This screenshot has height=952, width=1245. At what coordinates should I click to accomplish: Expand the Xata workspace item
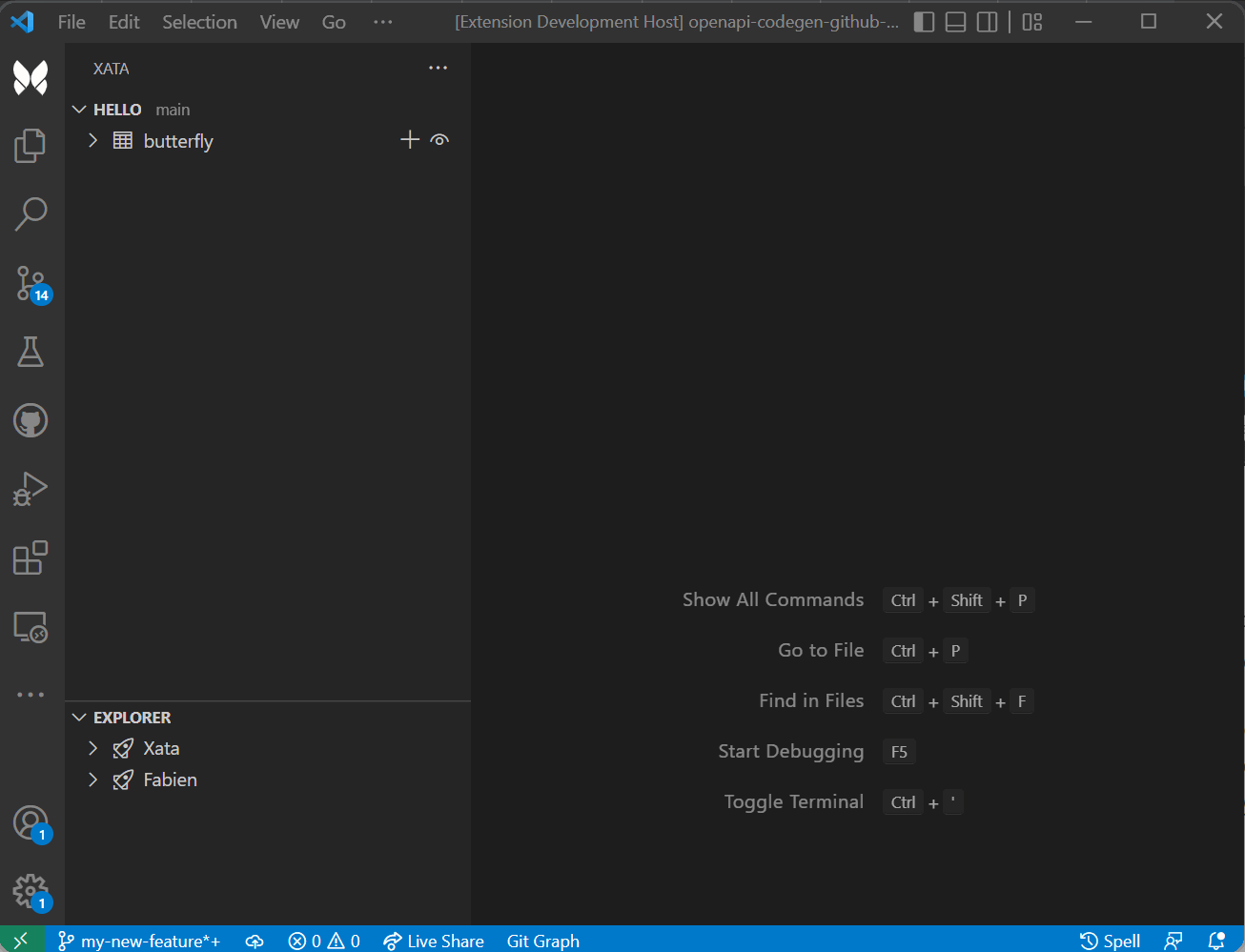coord(92,748)
